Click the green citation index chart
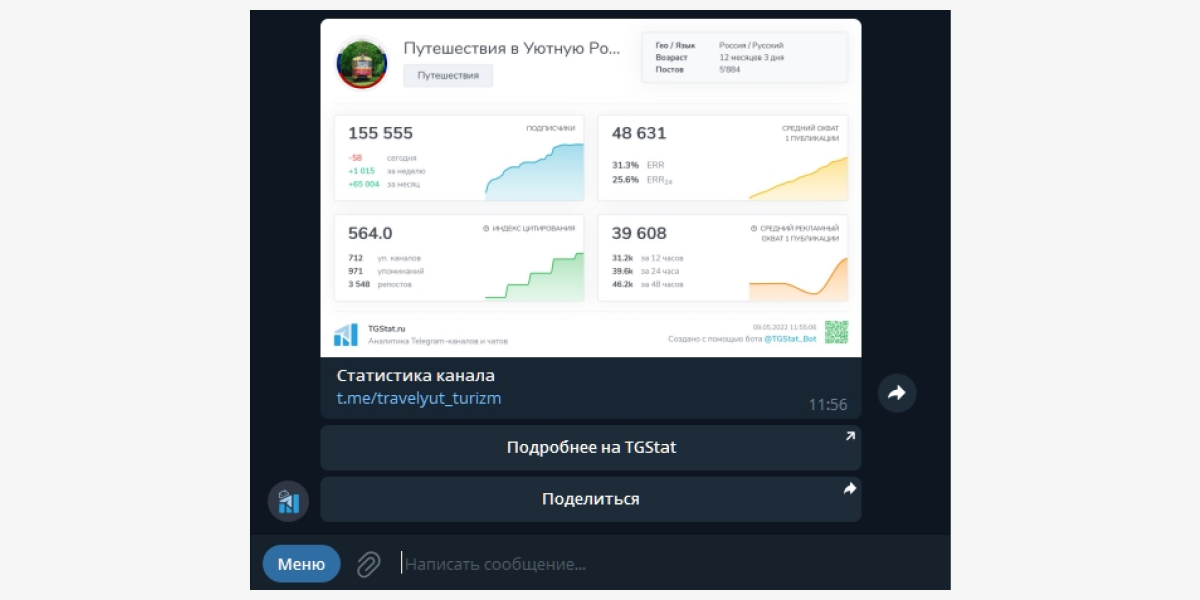Image resolution: width=1200 pixels, height=600 pixels. click(534, 276)
